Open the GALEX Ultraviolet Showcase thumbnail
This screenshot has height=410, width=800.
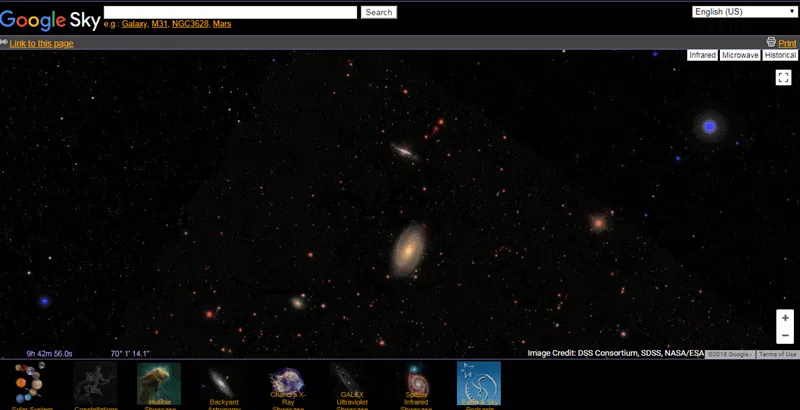coord(351,383)
